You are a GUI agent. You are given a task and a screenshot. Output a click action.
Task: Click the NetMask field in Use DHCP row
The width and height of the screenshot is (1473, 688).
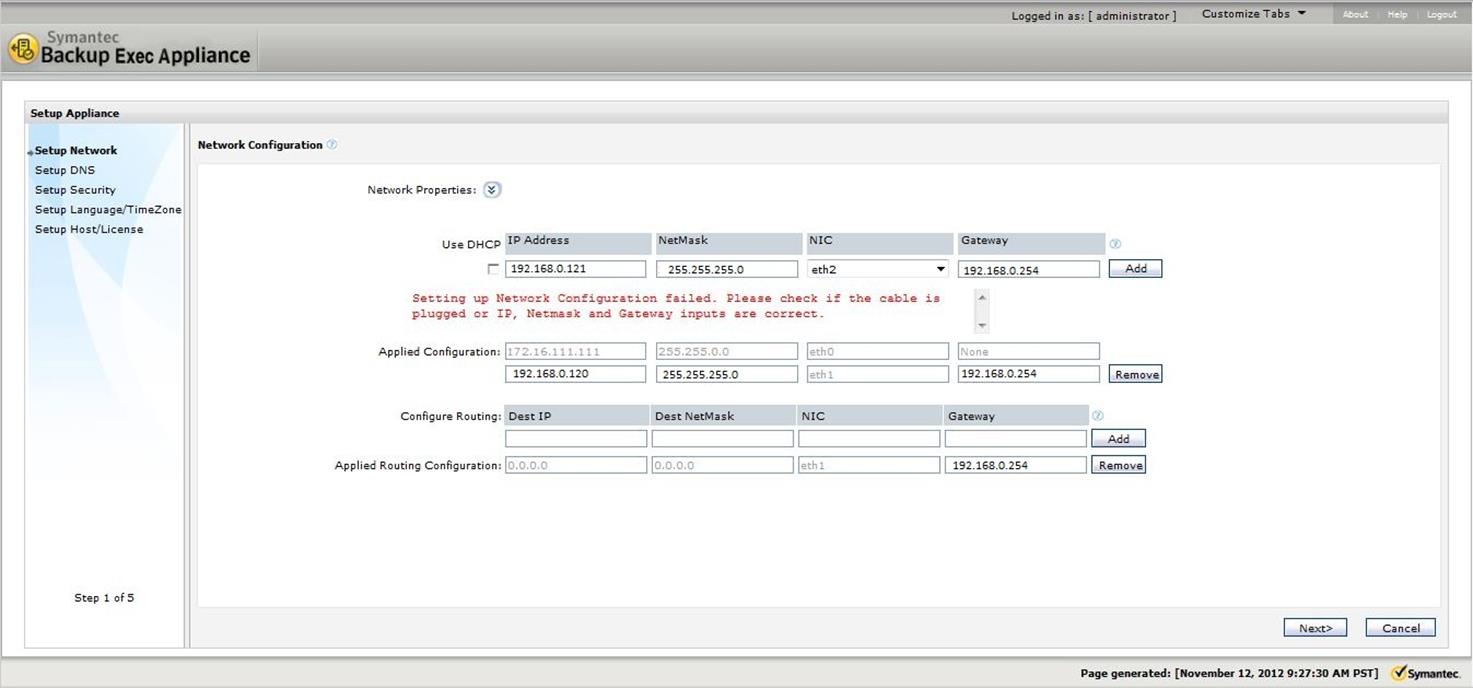(x=727, y=269)
